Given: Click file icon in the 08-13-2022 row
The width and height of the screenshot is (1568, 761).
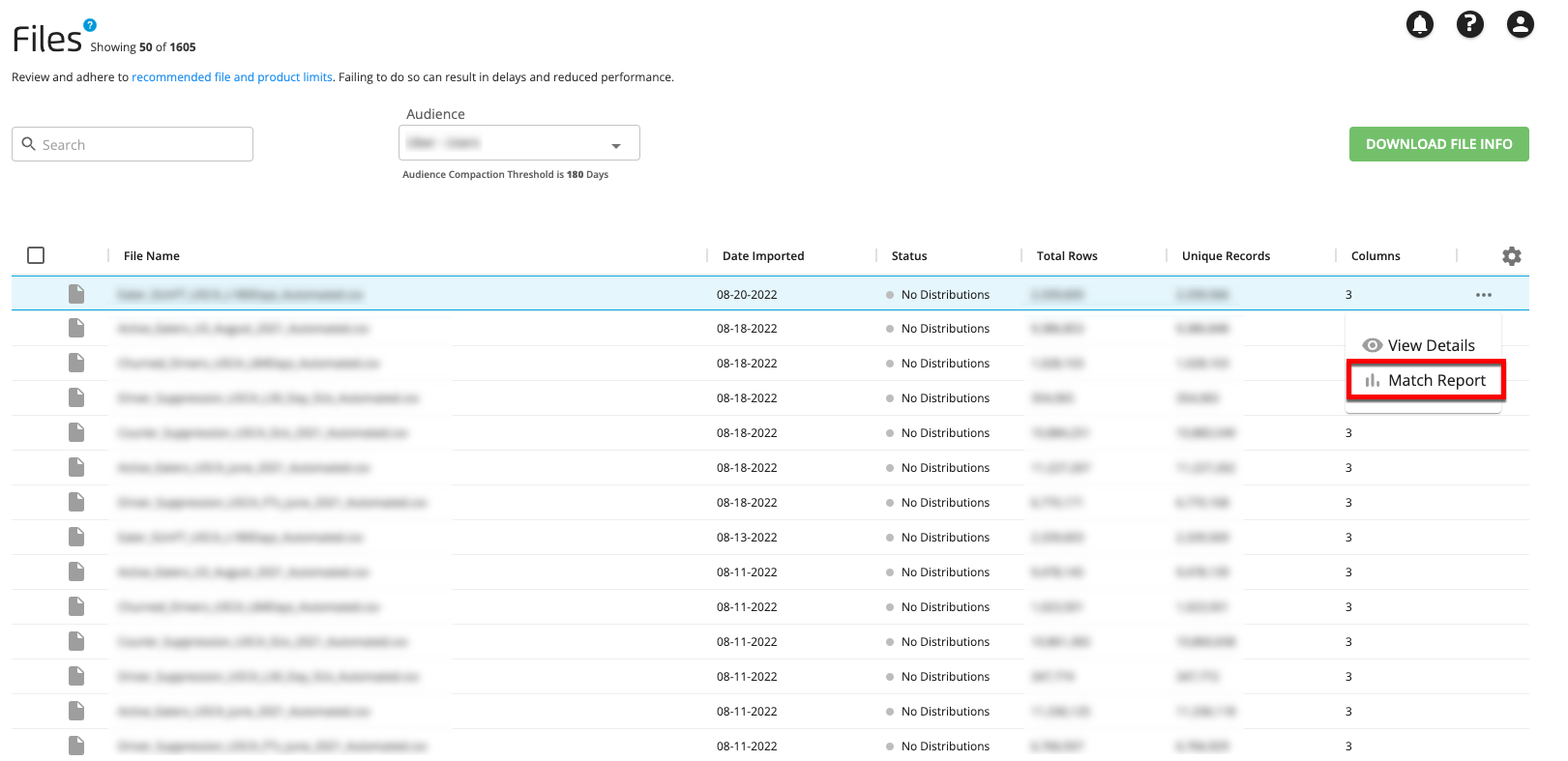Looking at the screenshot, I should tap(76, 537).
